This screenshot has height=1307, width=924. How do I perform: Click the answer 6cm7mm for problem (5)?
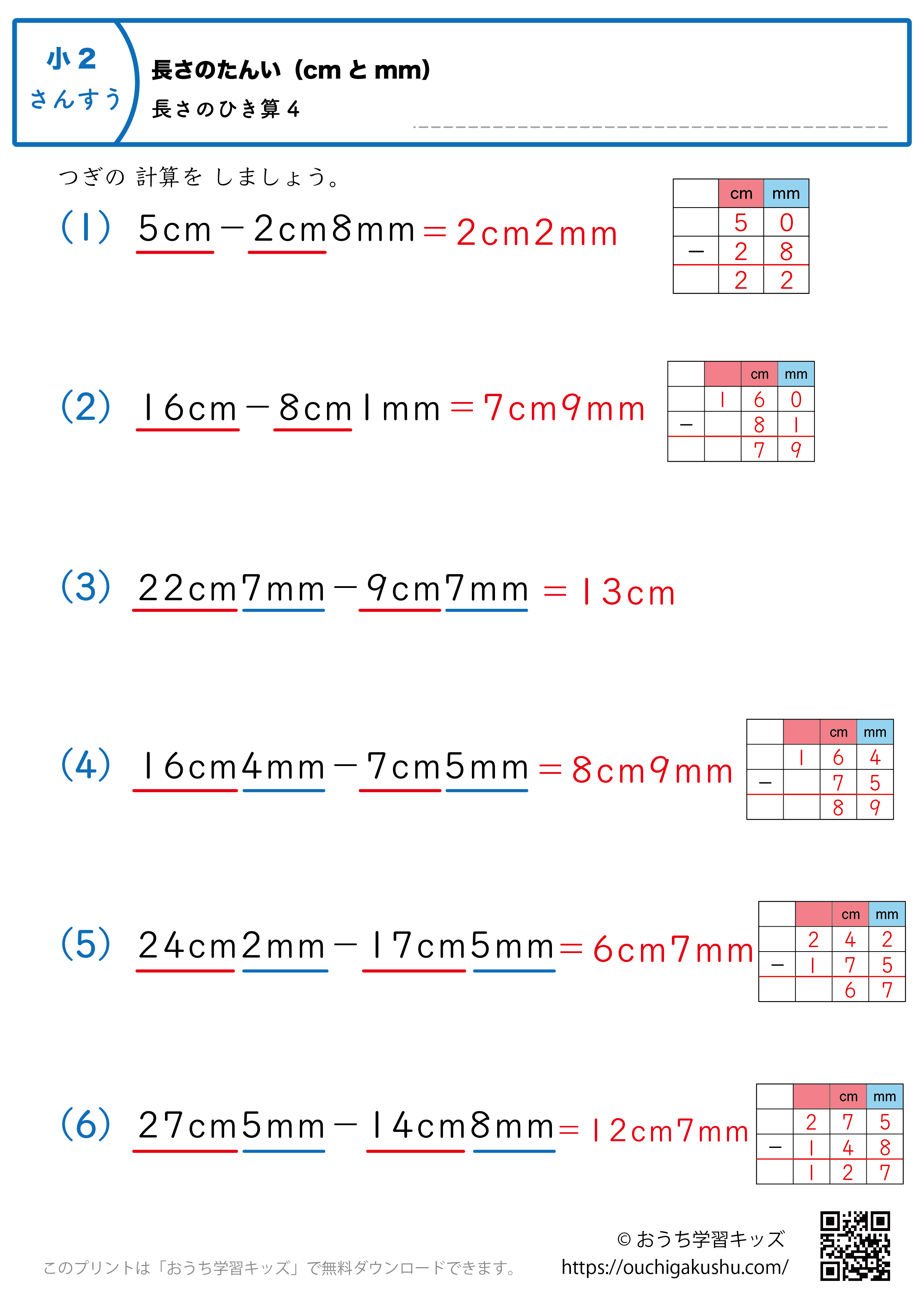coord(673,950)
